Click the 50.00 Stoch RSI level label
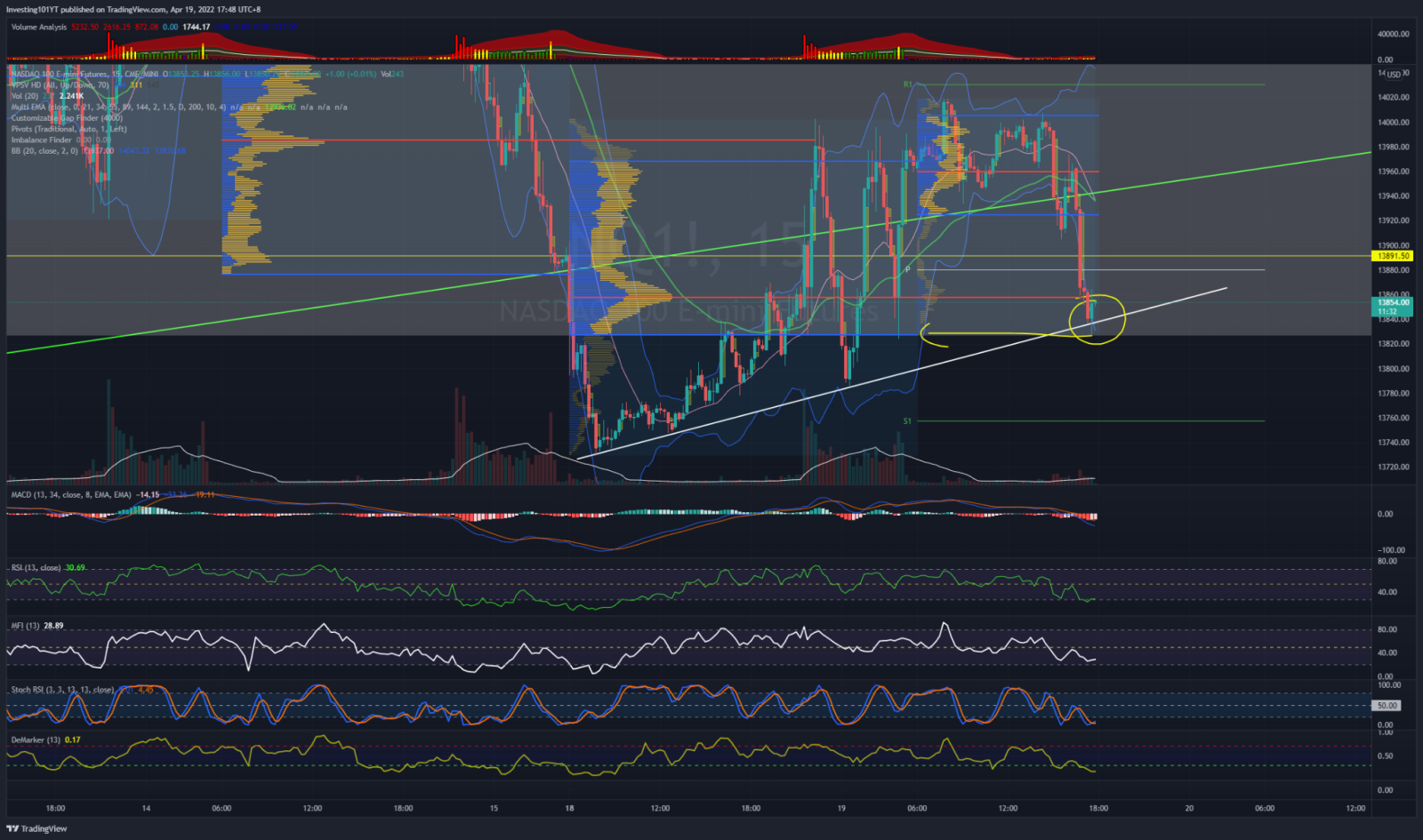Viewport: 1423px width, 840px height. click(x=1387, y=706)
